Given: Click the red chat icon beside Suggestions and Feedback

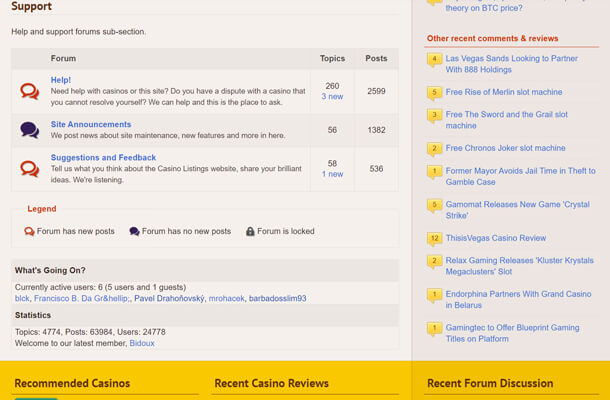Looking at the screenshot, I should tap(30, 169).
